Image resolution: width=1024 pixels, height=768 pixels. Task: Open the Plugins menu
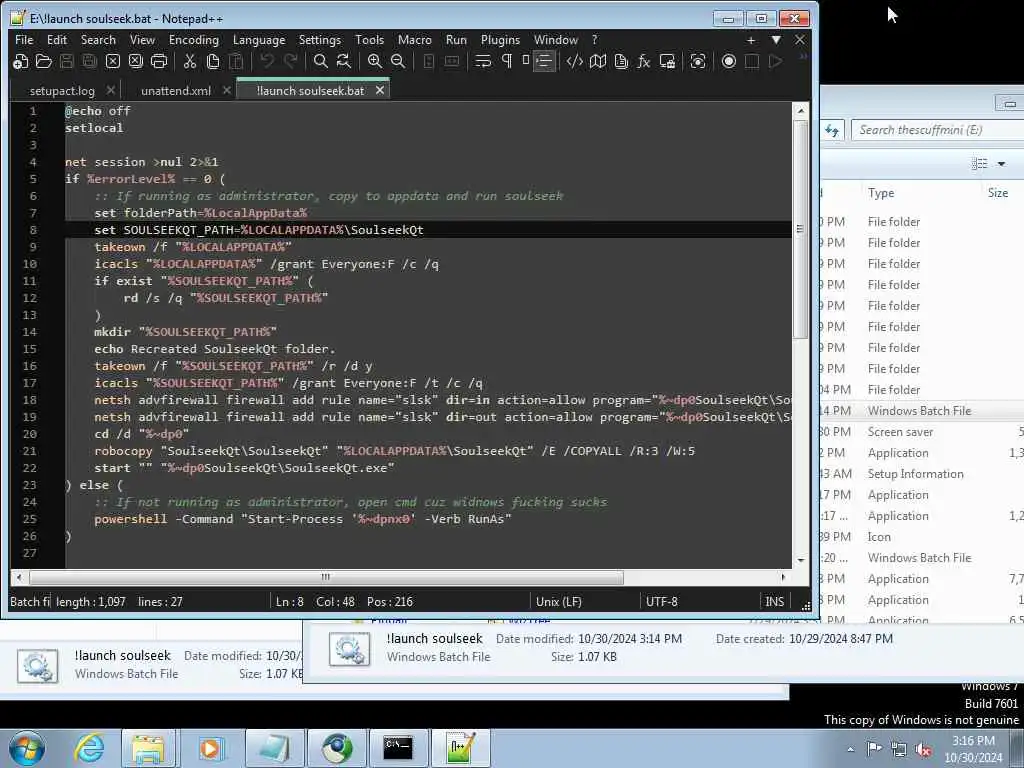click(501, 40)
